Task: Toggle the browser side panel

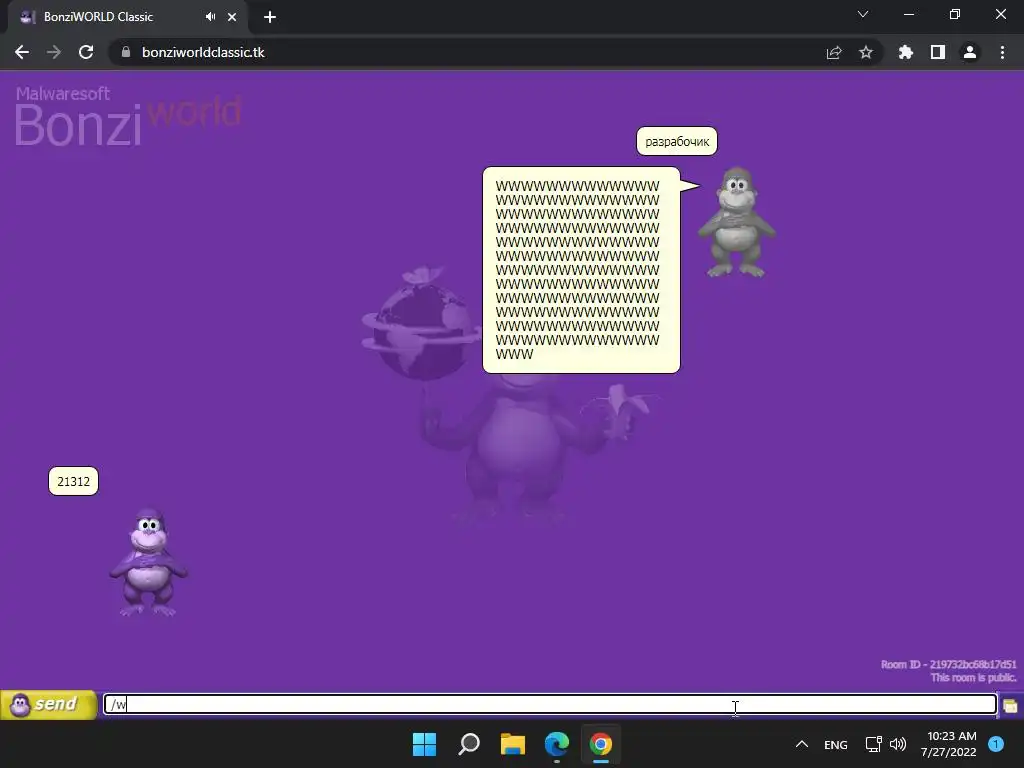Action: pos(938,52)
